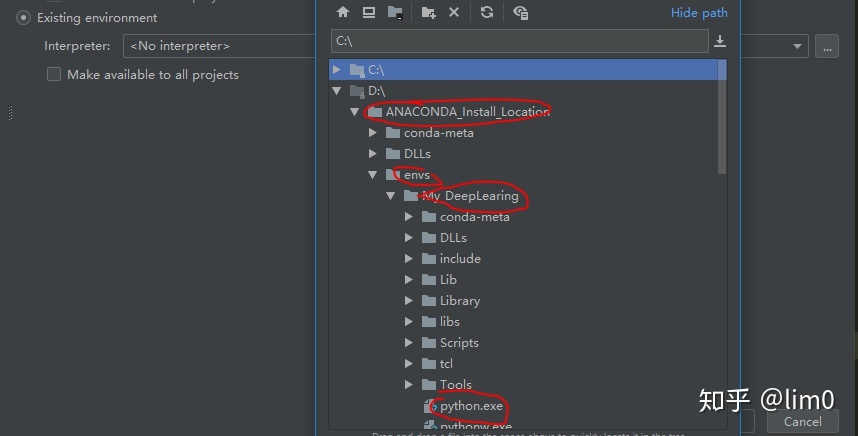Select the top-level conda-meta folder
The width and height of the screenshot is (858, 436).
pos(439,132)
